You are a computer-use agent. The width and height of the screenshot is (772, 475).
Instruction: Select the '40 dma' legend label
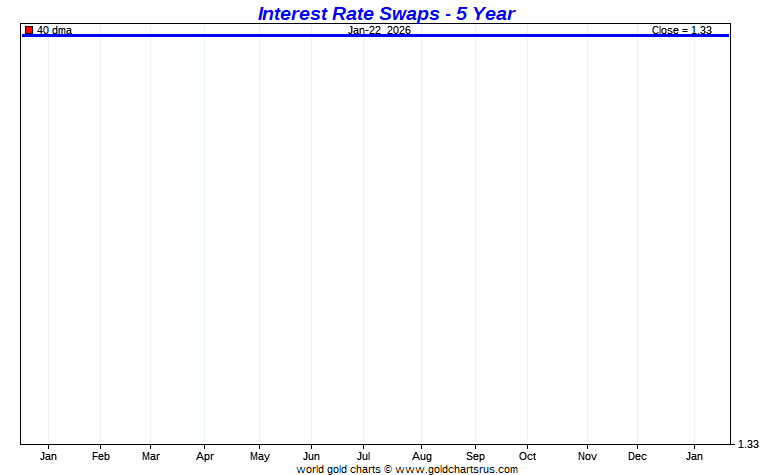(x=54, y=30)
